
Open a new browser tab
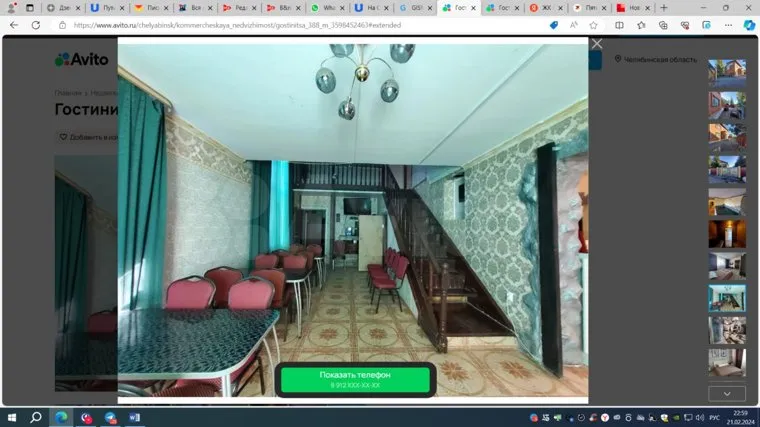coord(664,7)
